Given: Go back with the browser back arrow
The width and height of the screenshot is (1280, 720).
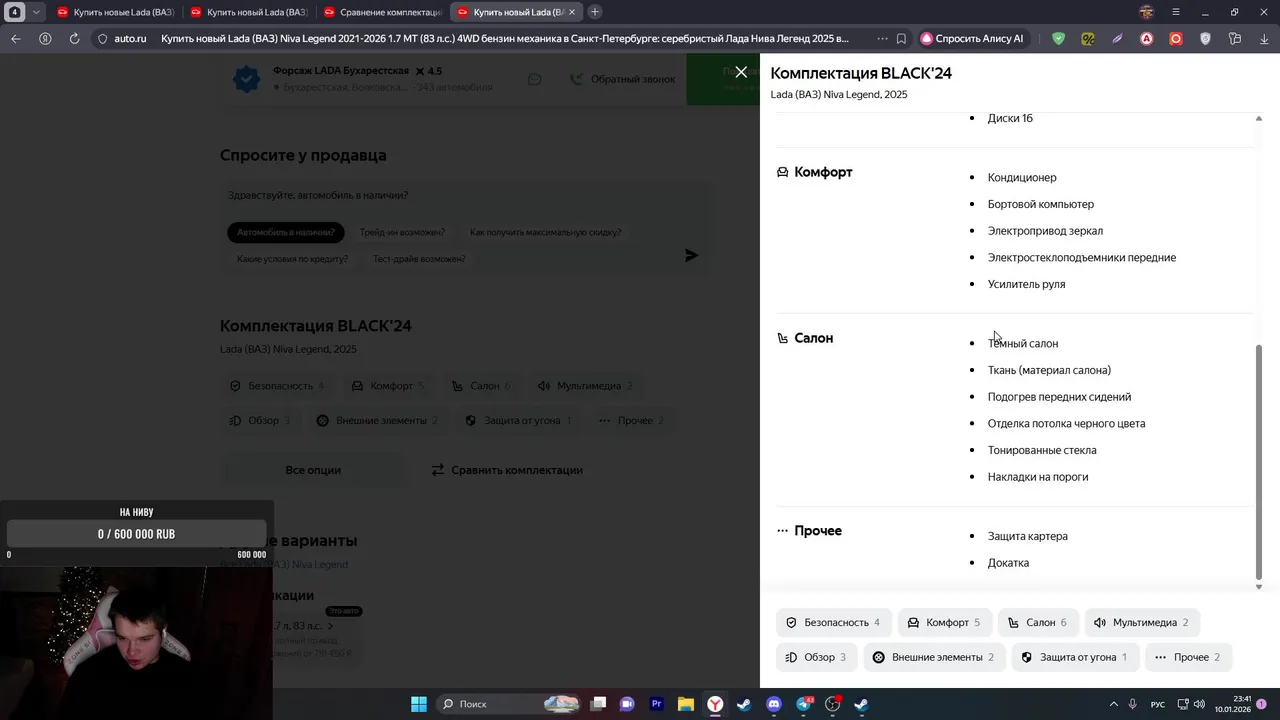Looking at the screenshot, I should tap(16, 39).
